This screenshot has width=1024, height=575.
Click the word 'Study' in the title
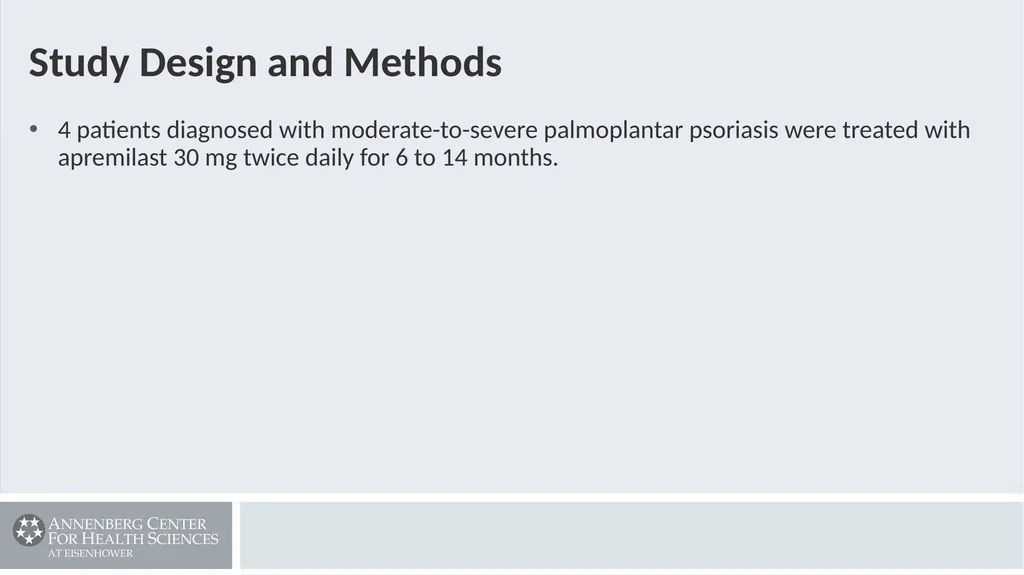click(x=79, y=63)
